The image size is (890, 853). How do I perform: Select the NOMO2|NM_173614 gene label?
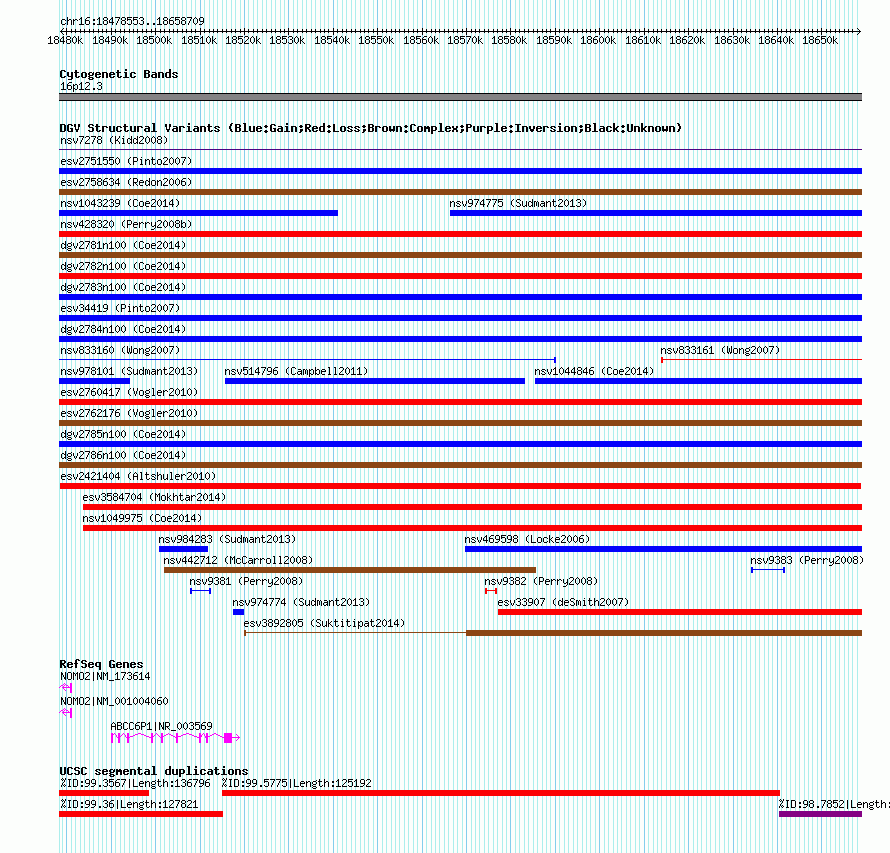click(105, 676)
